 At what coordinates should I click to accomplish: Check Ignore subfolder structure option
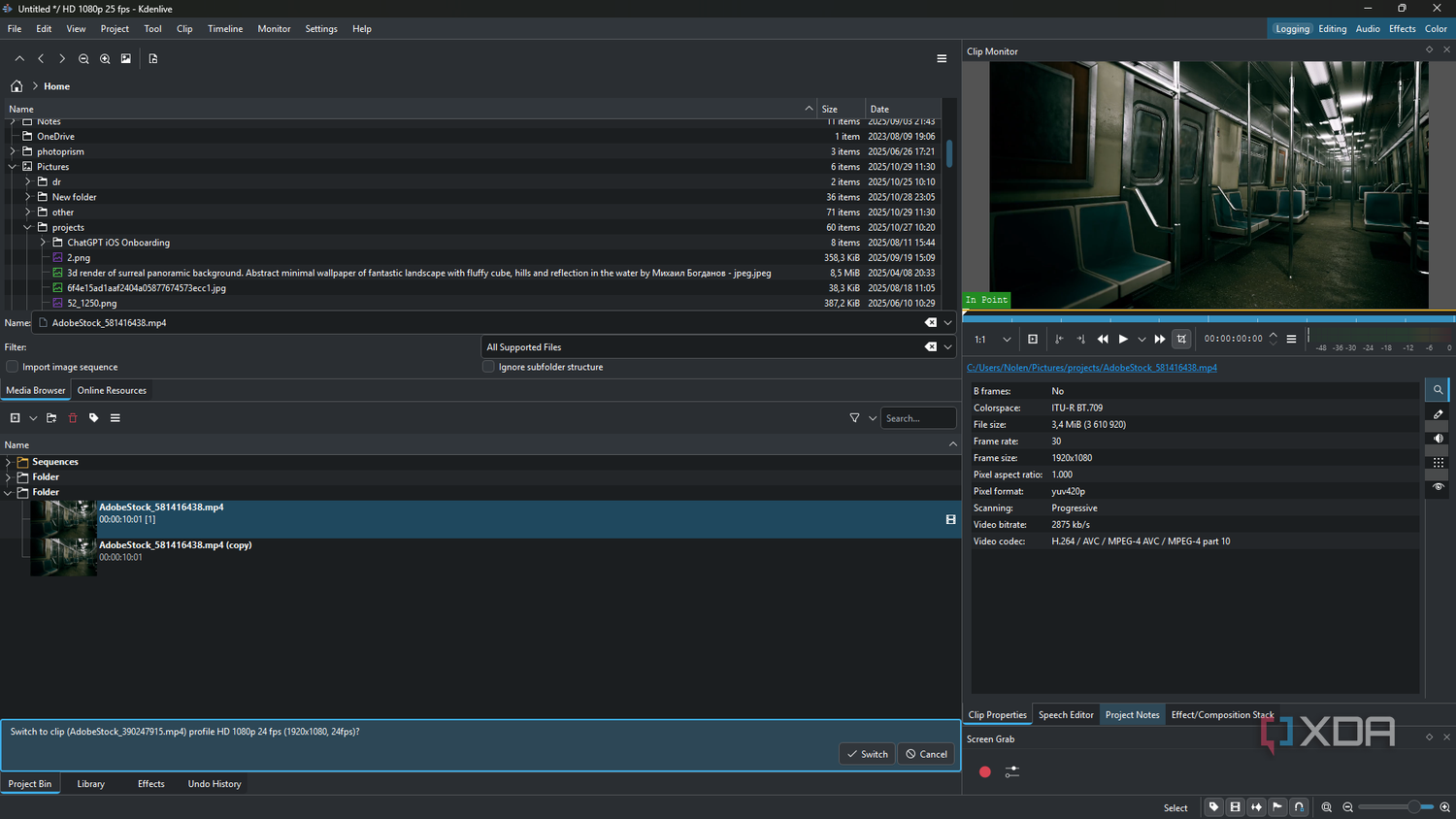488,367
